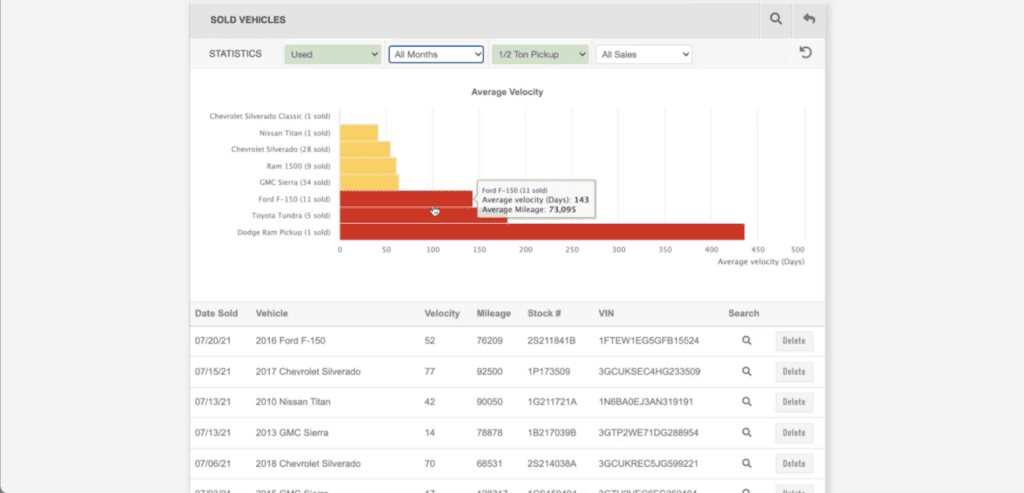Select the 2013 GMC Sierra vehicle name
The width and height of the screenshot is (1024, 493).
pyautogui.click(x=292, y=433)
